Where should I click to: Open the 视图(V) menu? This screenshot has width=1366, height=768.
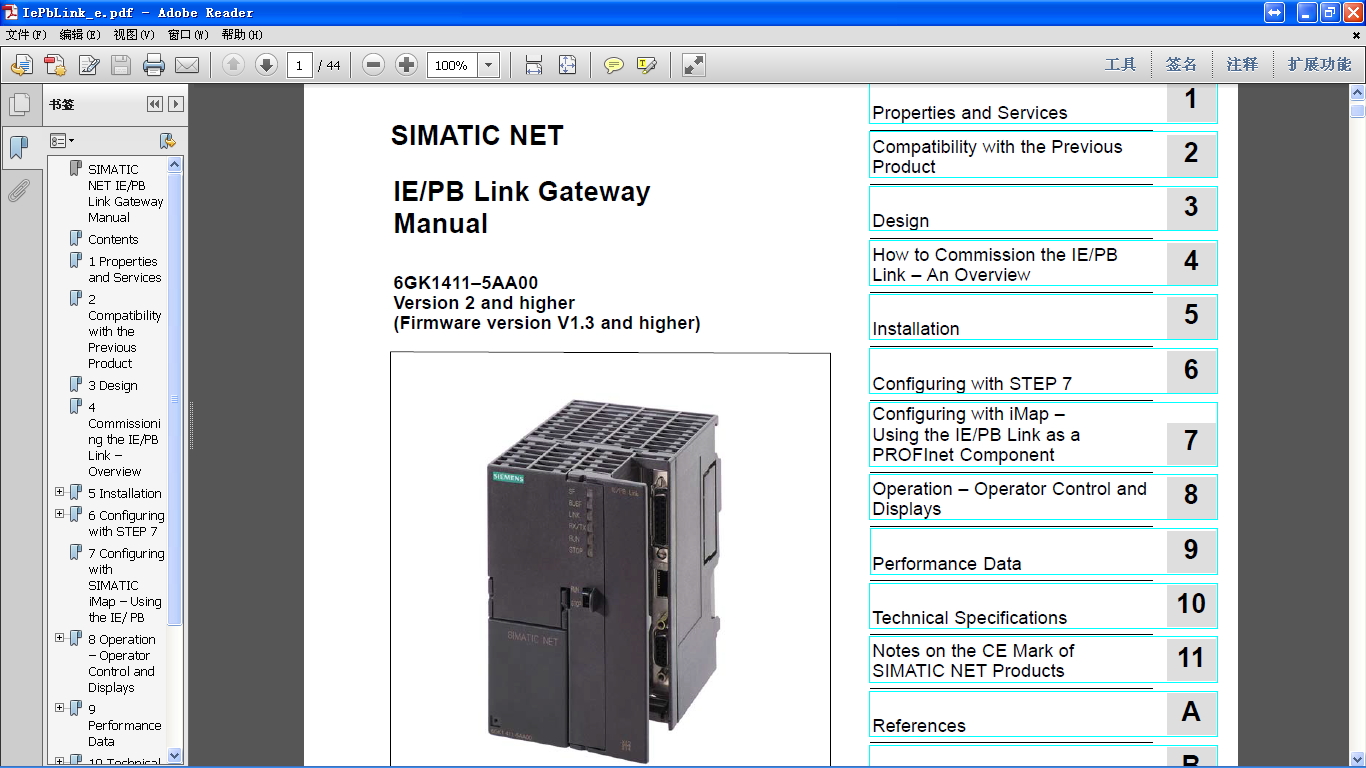coord(134,34)
